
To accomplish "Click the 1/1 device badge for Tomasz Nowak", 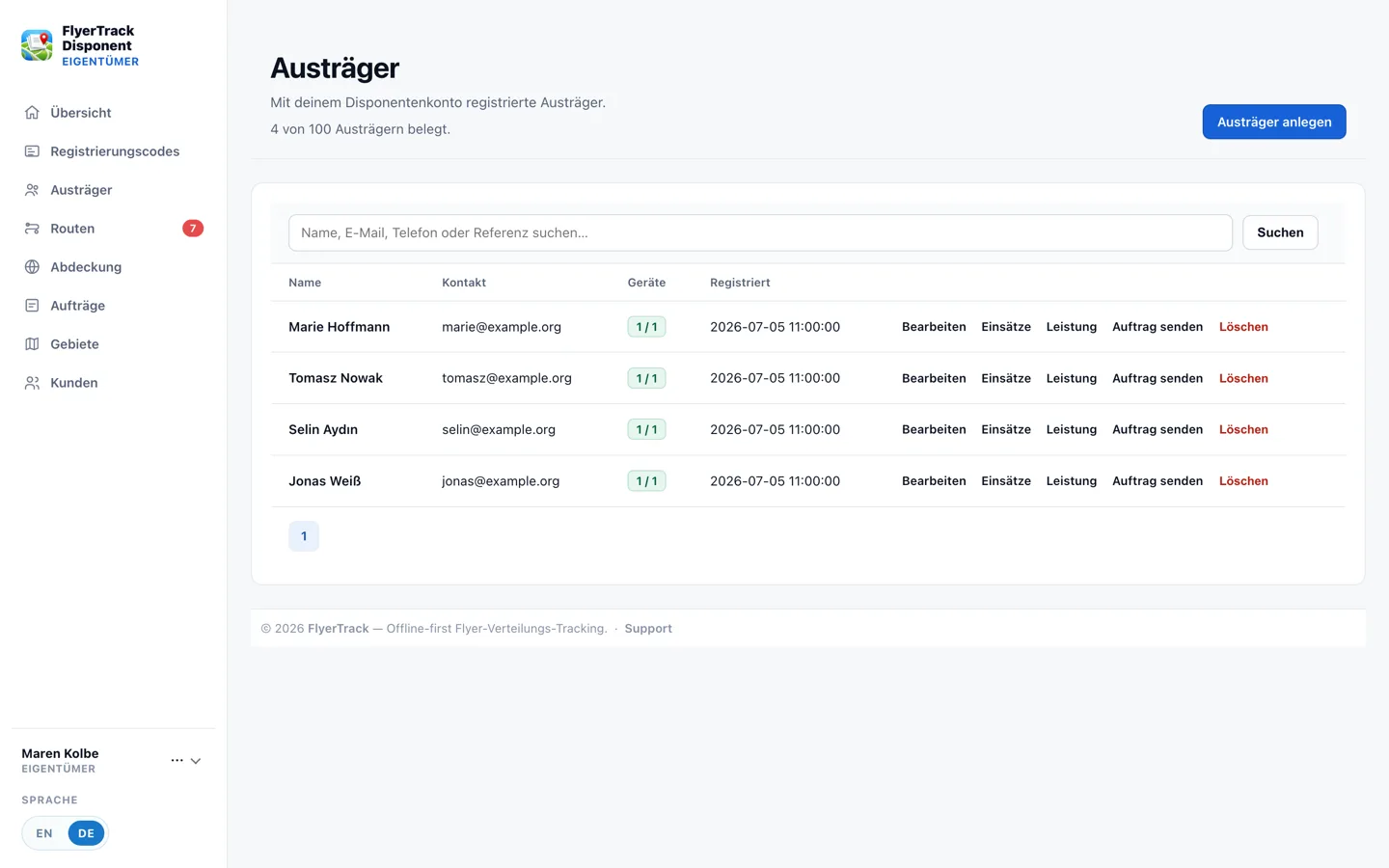I will click(x=646, y=378).
